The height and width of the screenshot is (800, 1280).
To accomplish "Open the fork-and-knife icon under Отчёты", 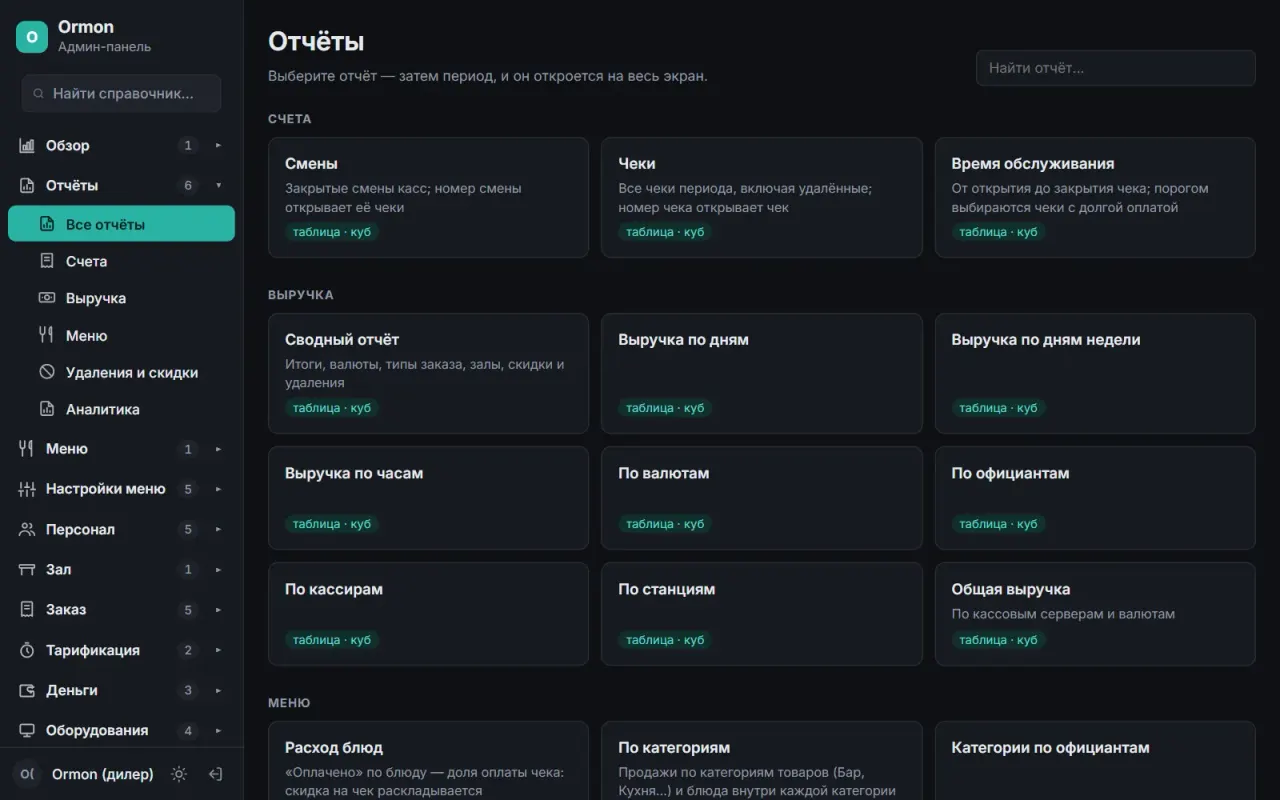I will (47, 335).
